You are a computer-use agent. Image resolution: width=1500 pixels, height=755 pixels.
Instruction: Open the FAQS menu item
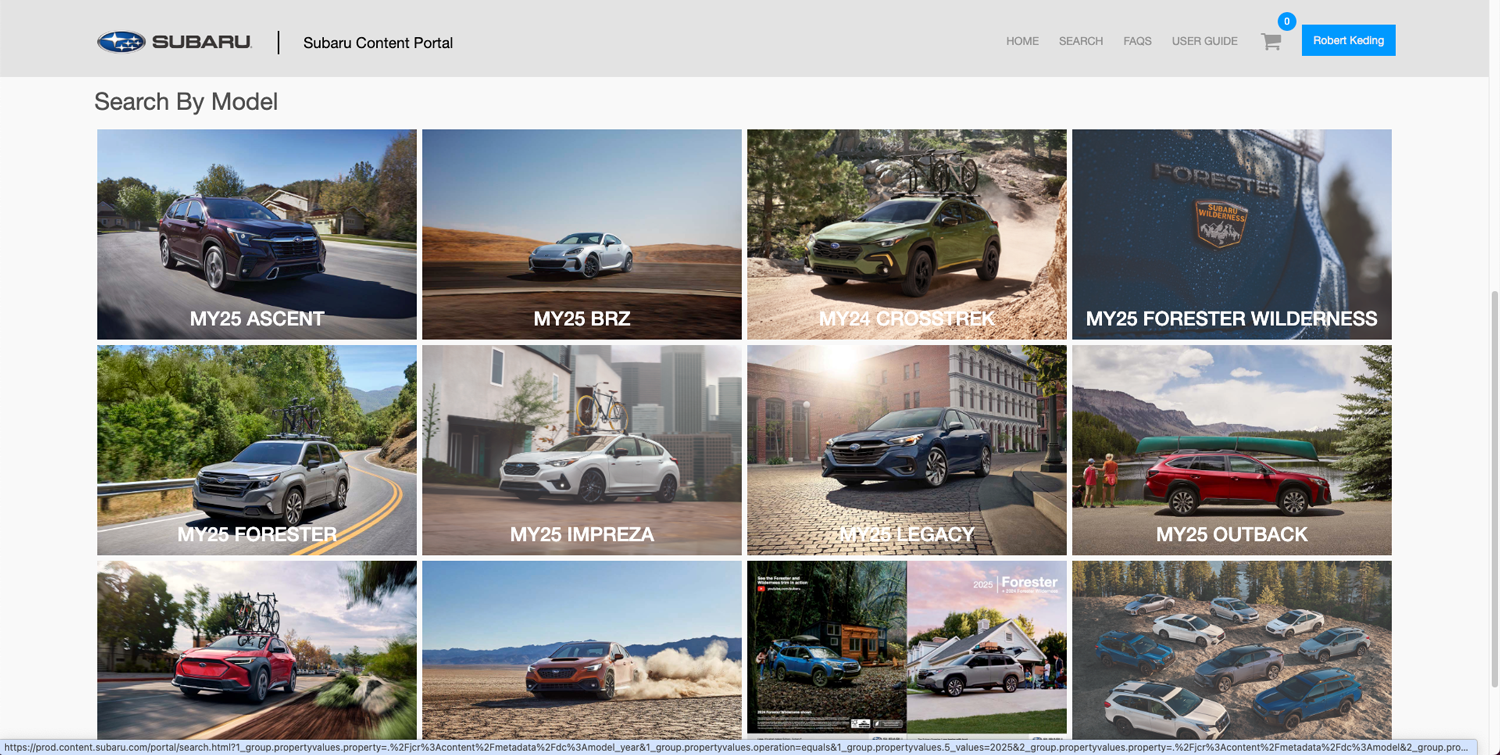click(1137, 41)
